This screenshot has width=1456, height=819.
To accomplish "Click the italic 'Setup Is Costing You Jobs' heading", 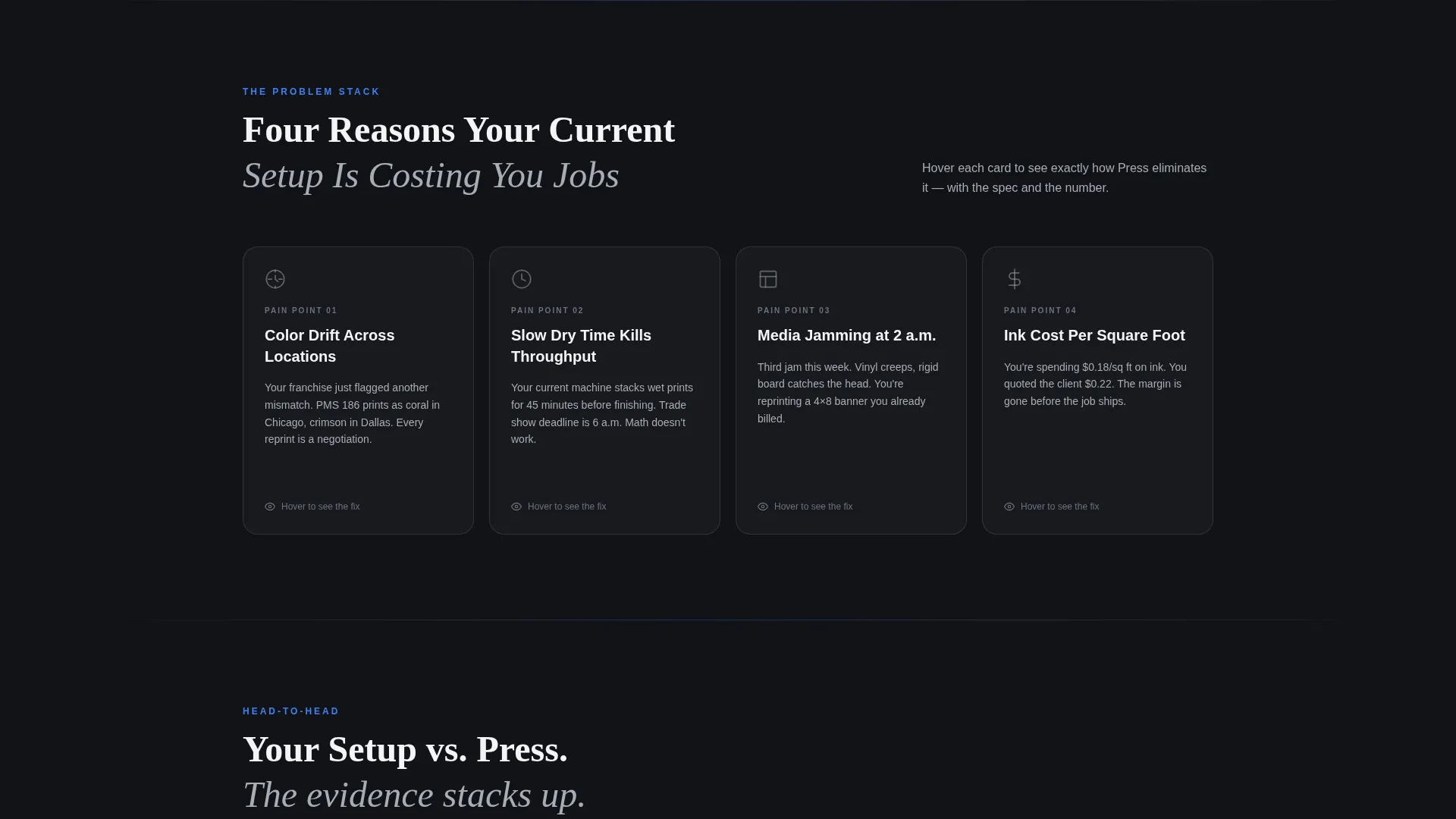I will click(431, 176).
